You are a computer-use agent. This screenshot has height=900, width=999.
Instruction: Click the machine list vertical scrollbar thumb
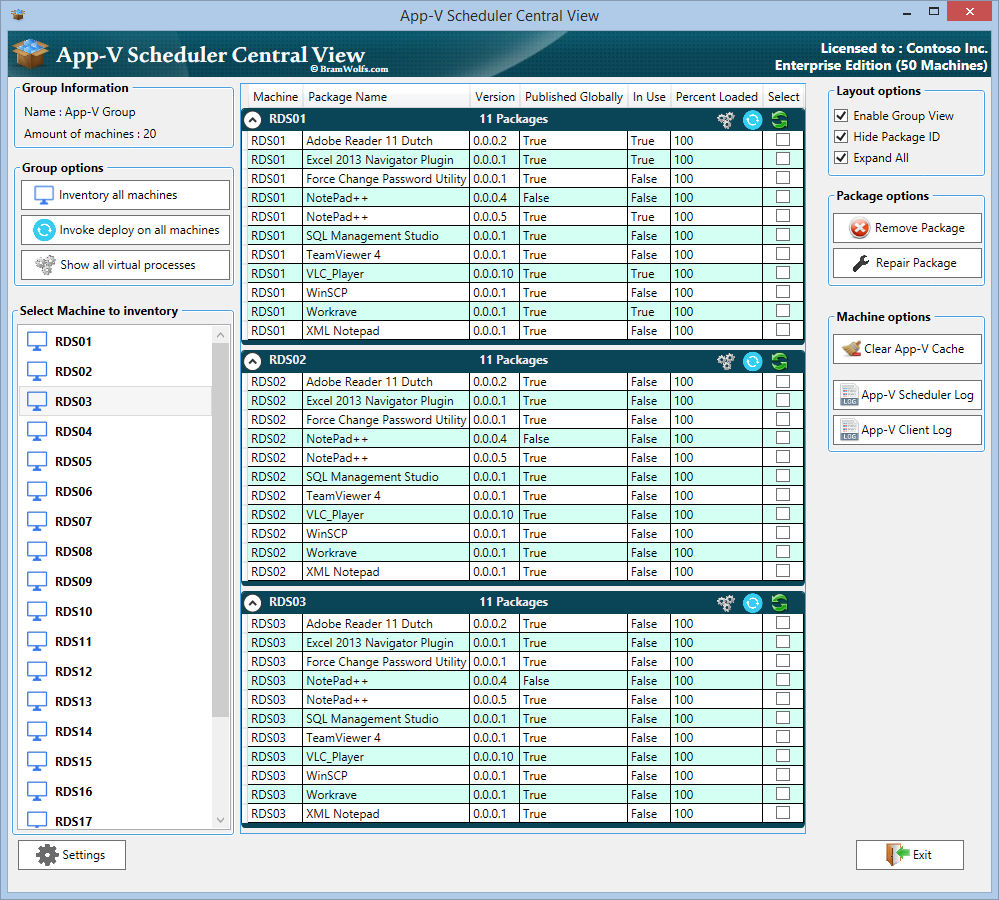(x=221, y=530)
